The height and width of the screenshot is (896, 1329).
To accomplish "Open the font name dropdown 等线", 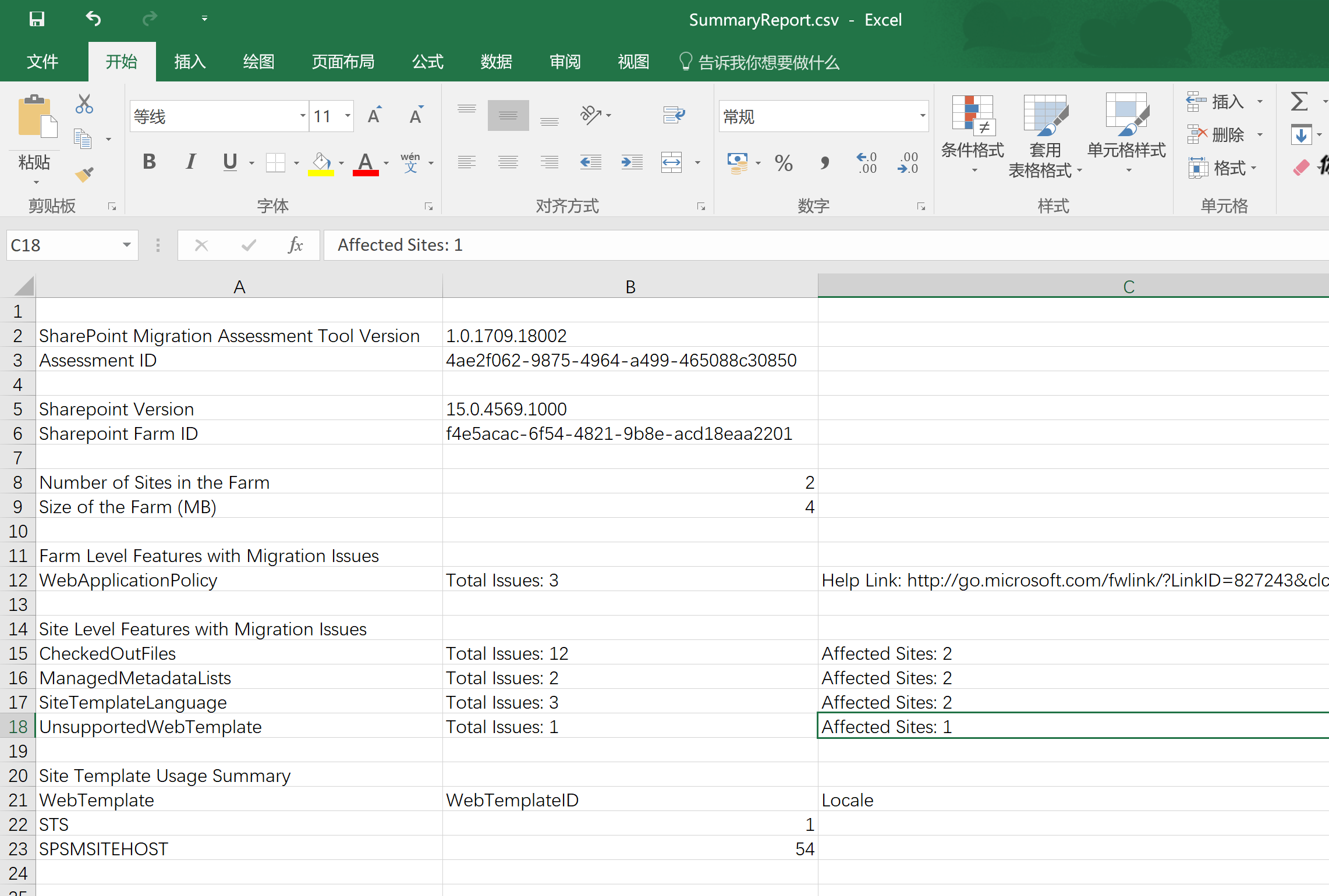I will [x=303, y=116].
